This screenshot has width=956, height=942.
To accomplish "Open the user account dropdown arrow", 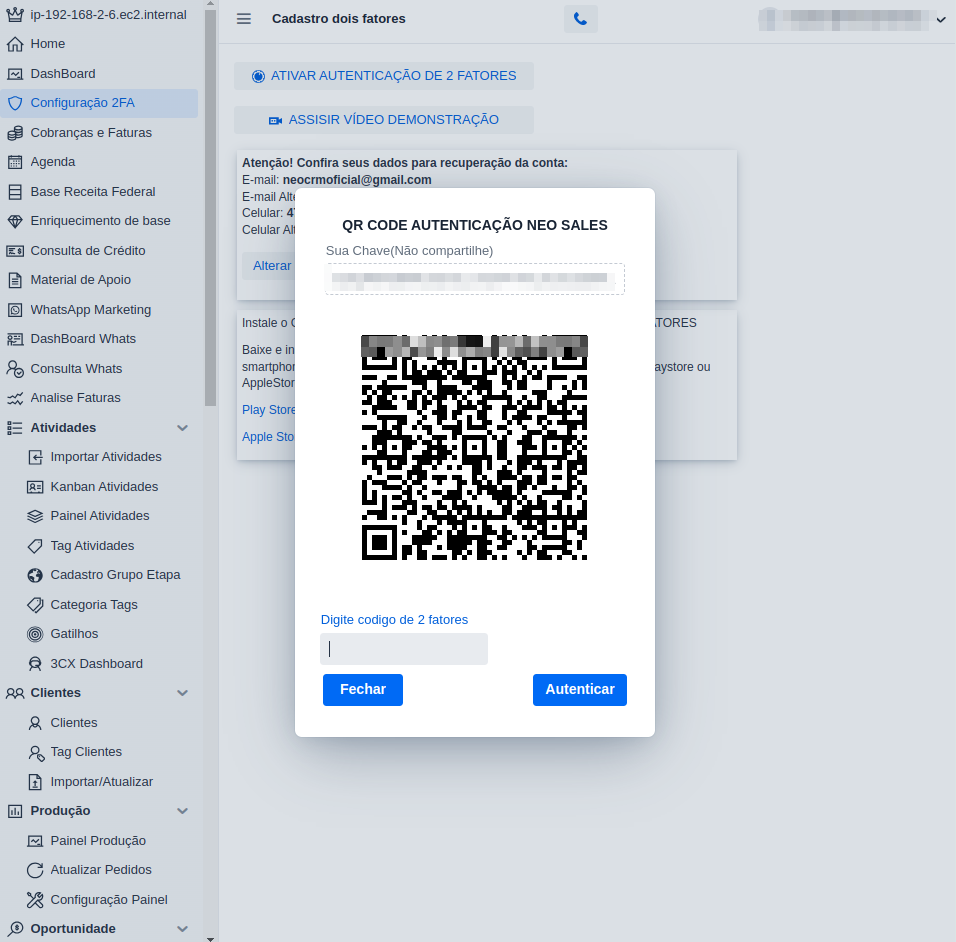I will tap(941, 20).
